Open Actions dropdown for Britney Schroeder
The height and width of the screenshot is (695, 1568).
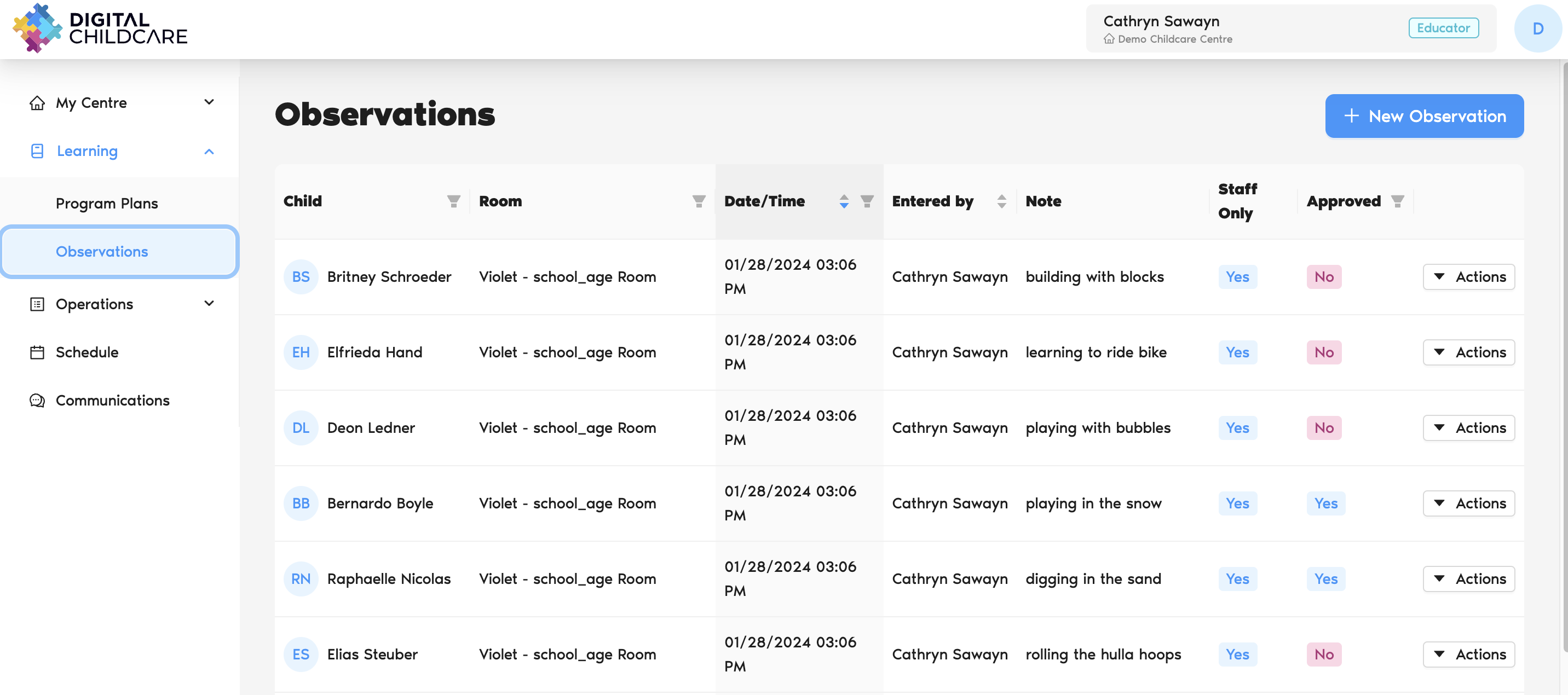pyautogui.click(x=1468, y=277)
